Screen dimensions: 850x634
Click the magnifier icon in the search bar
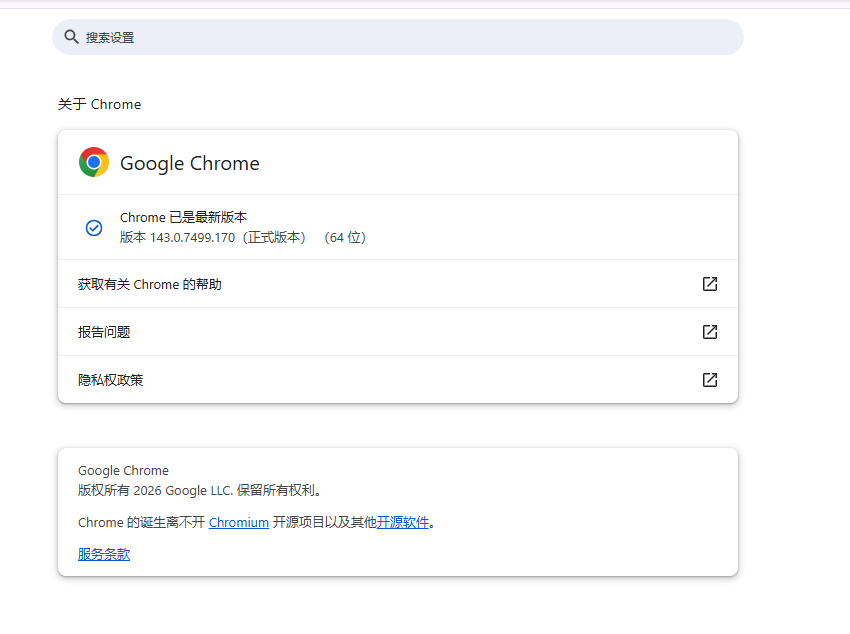pyautogui.click(x=71, y=37)
